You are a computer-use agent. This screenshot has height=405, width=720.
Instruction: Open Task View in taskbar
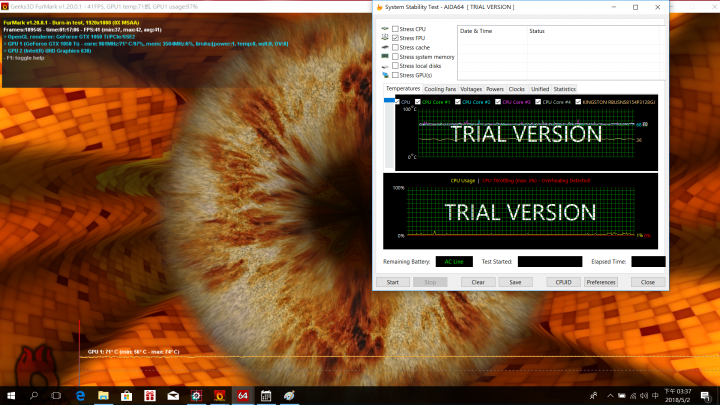[x=56, y=395]
